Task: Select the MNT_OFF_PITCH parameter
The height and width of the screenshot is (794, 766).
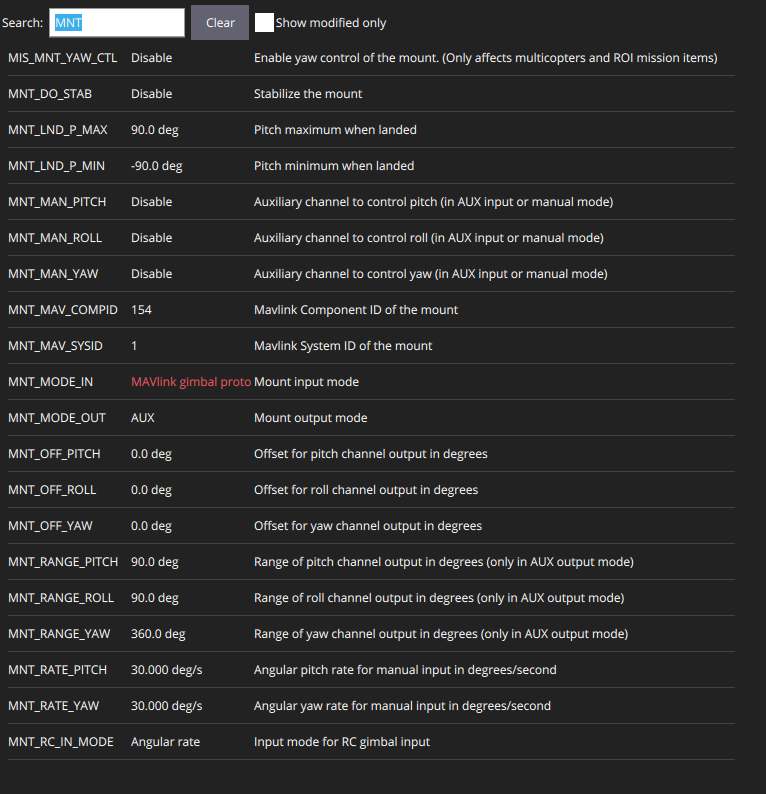Action: (x=54, y=453)
